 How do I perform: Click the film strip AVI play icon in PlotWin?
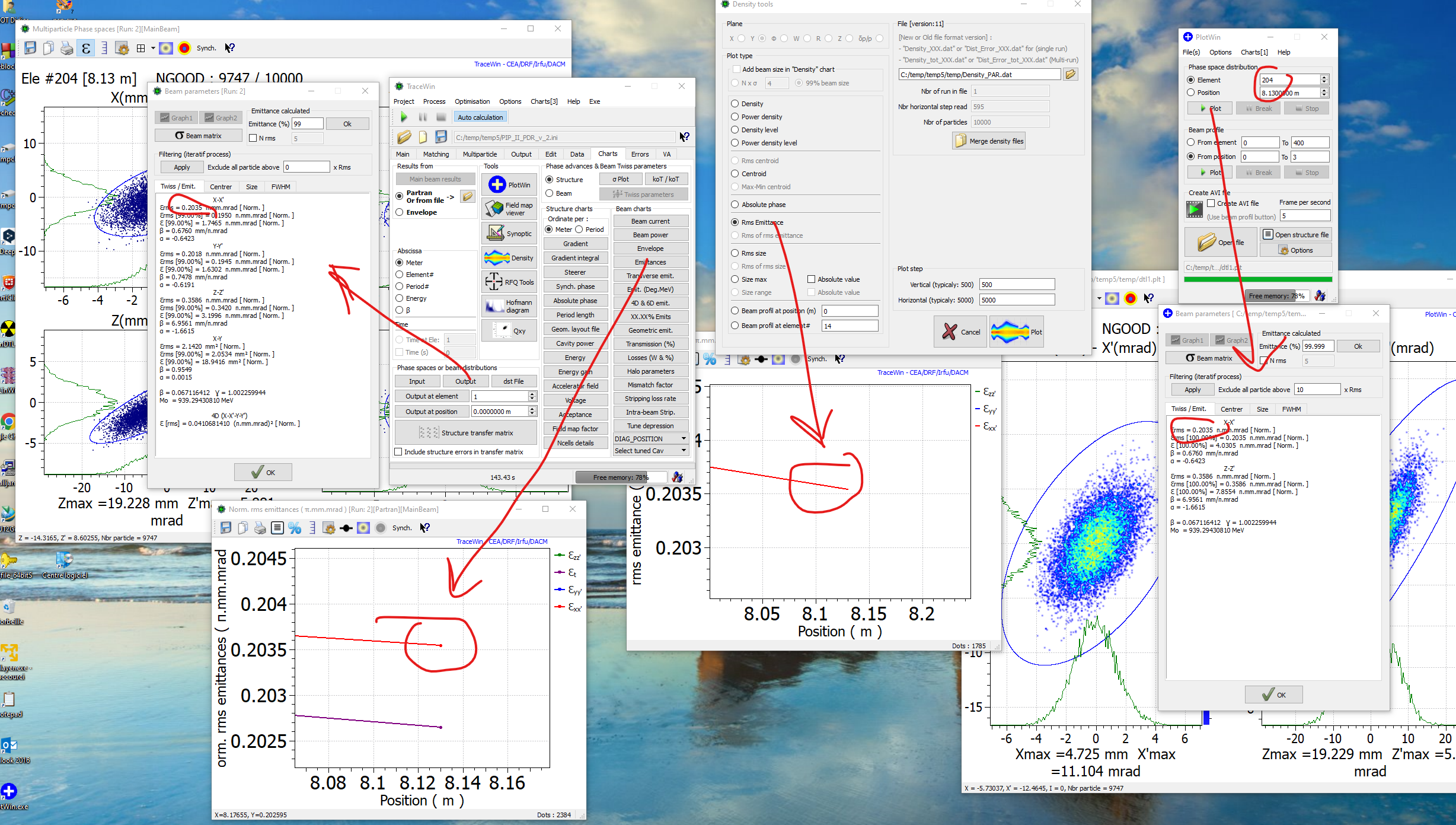(1195, 209)
